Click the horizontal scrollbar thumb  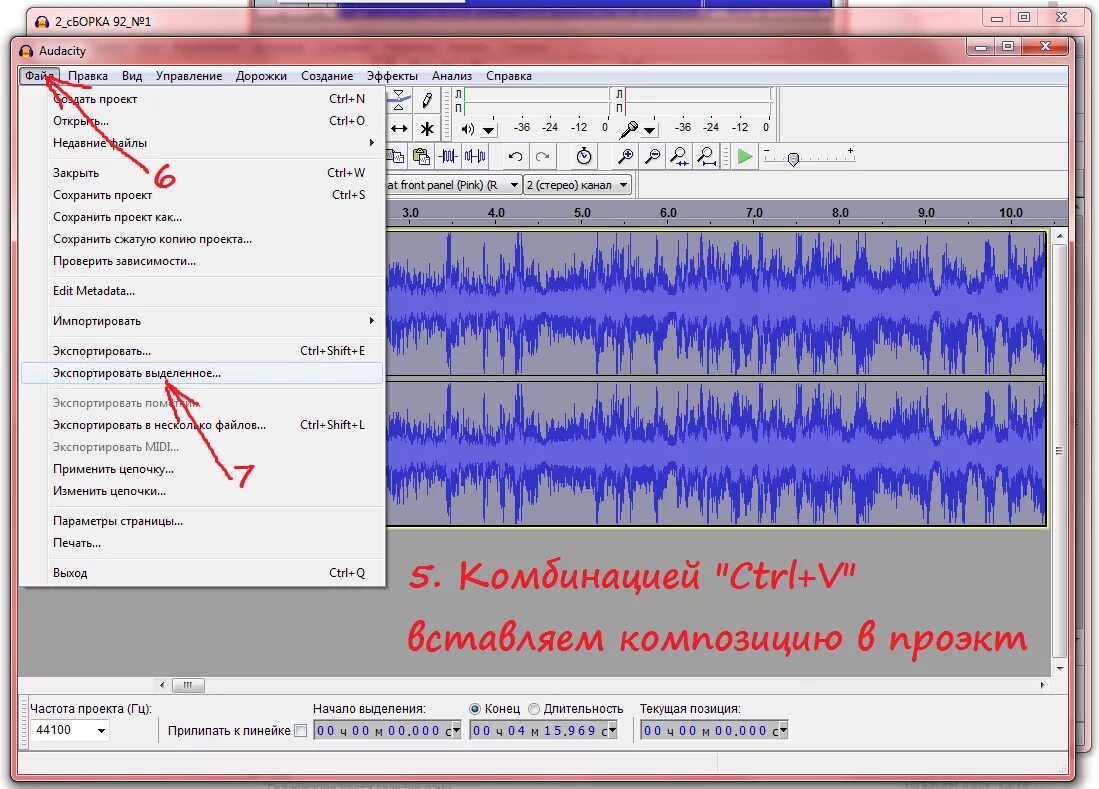pos(187,685)
